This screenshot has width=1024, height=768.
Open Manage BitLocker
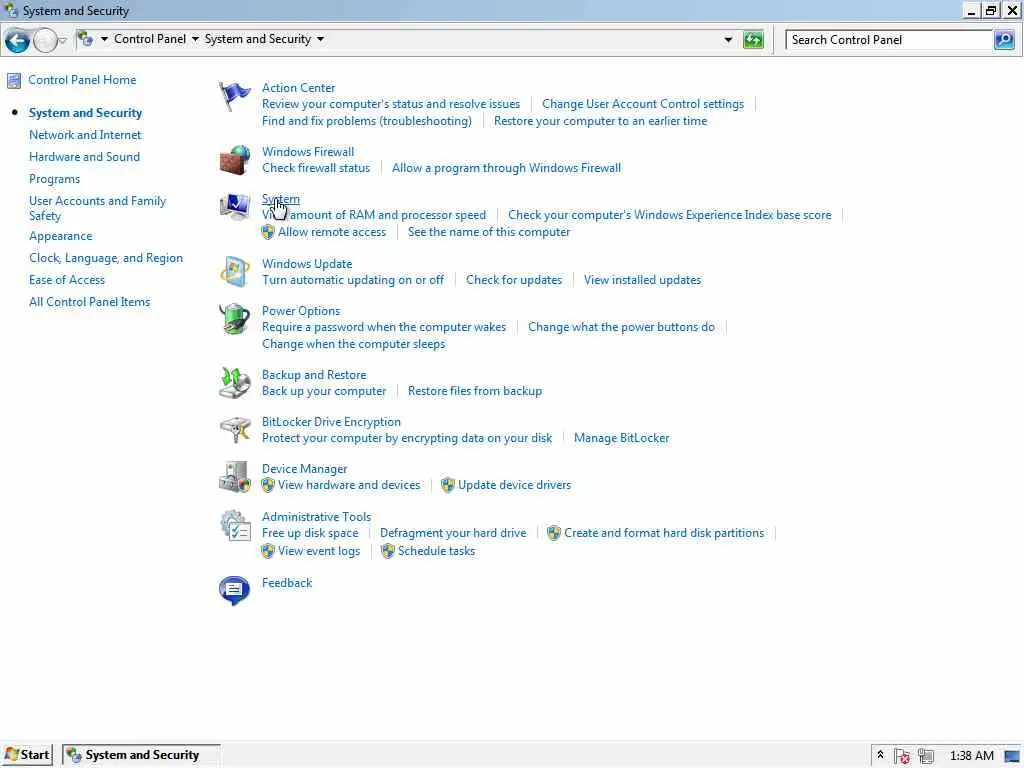(621, 438)
